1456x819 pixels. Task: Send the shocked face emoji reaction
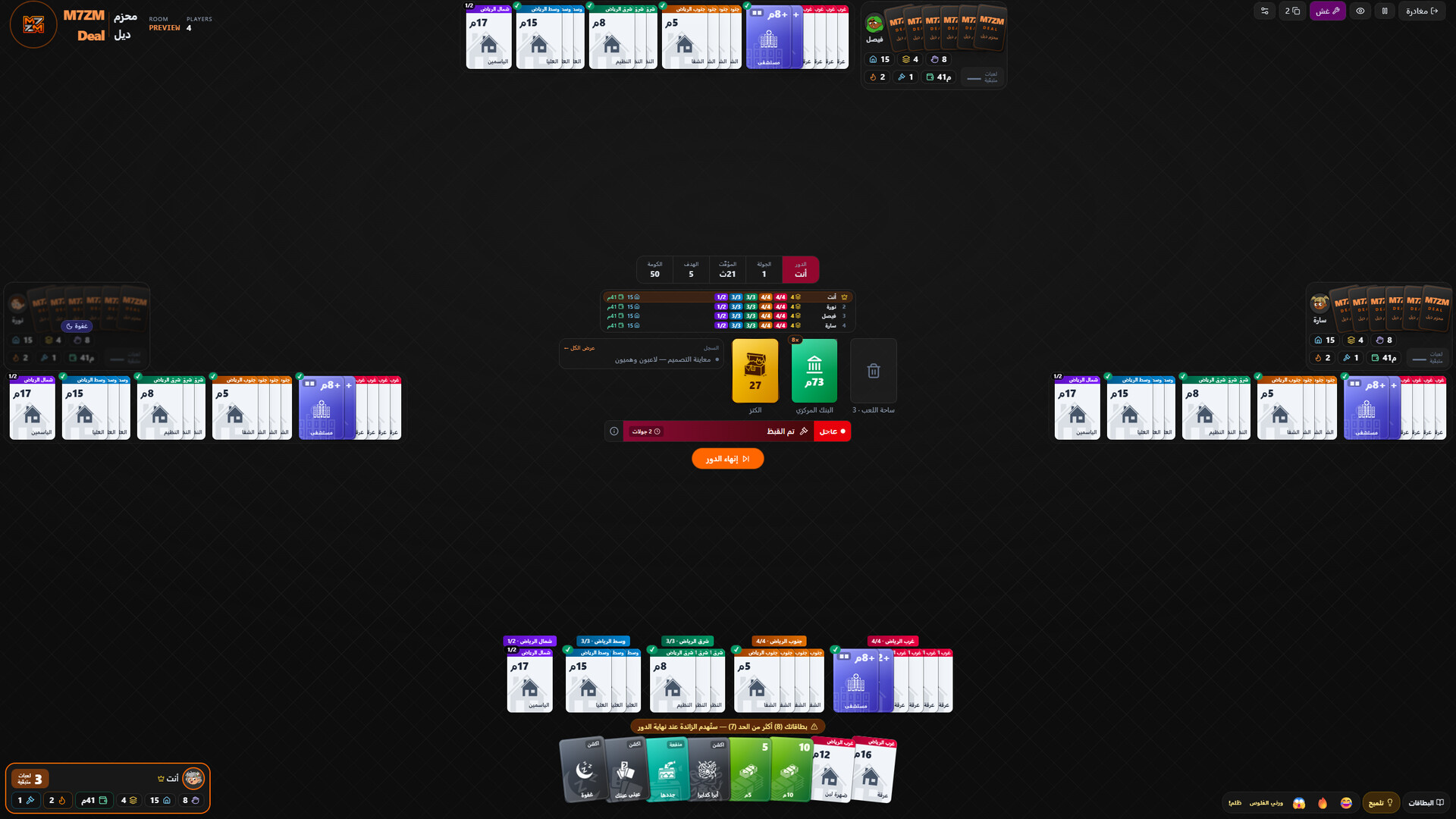(x=1299, y=802)
